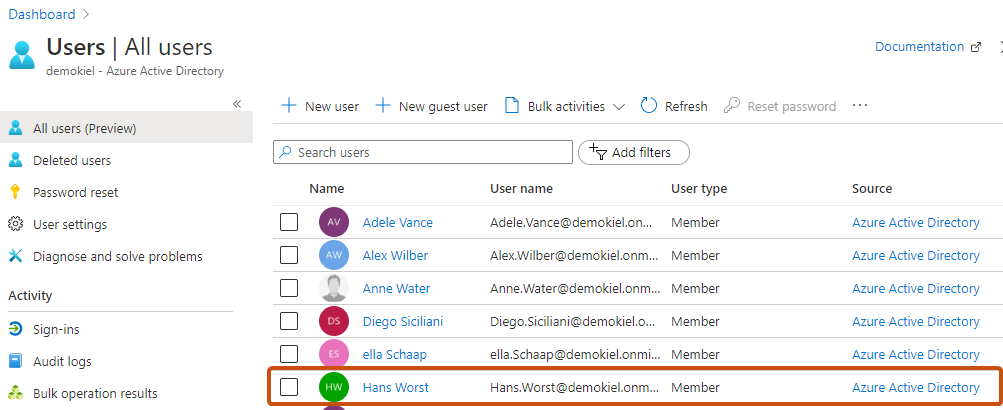Open Hans Worst user profile link

[x=396, y=388]
